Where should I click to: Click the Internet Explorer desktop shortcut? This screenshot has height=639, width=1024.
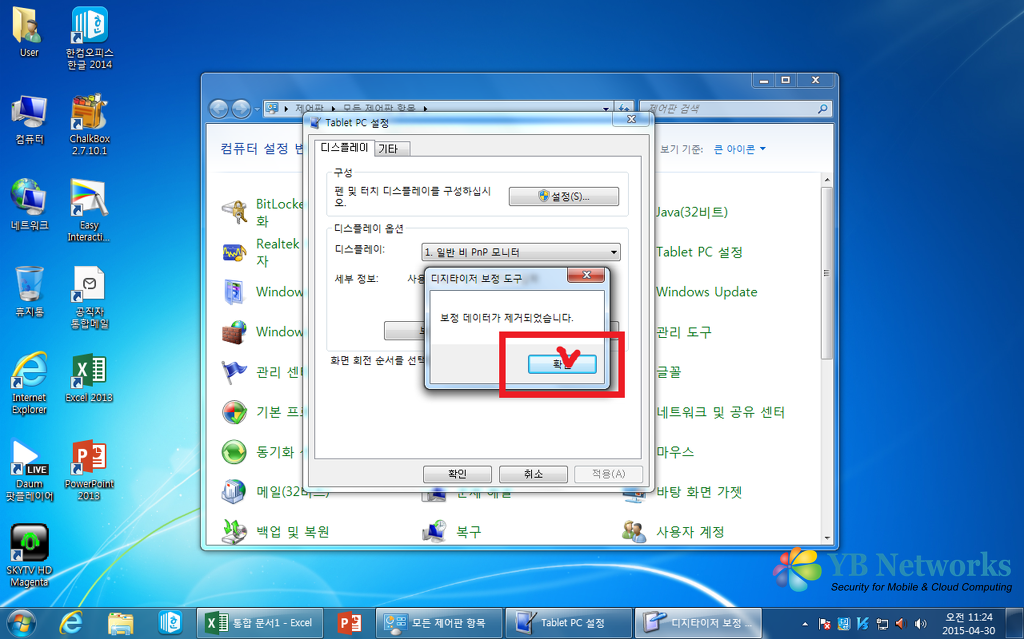point(29,383)
